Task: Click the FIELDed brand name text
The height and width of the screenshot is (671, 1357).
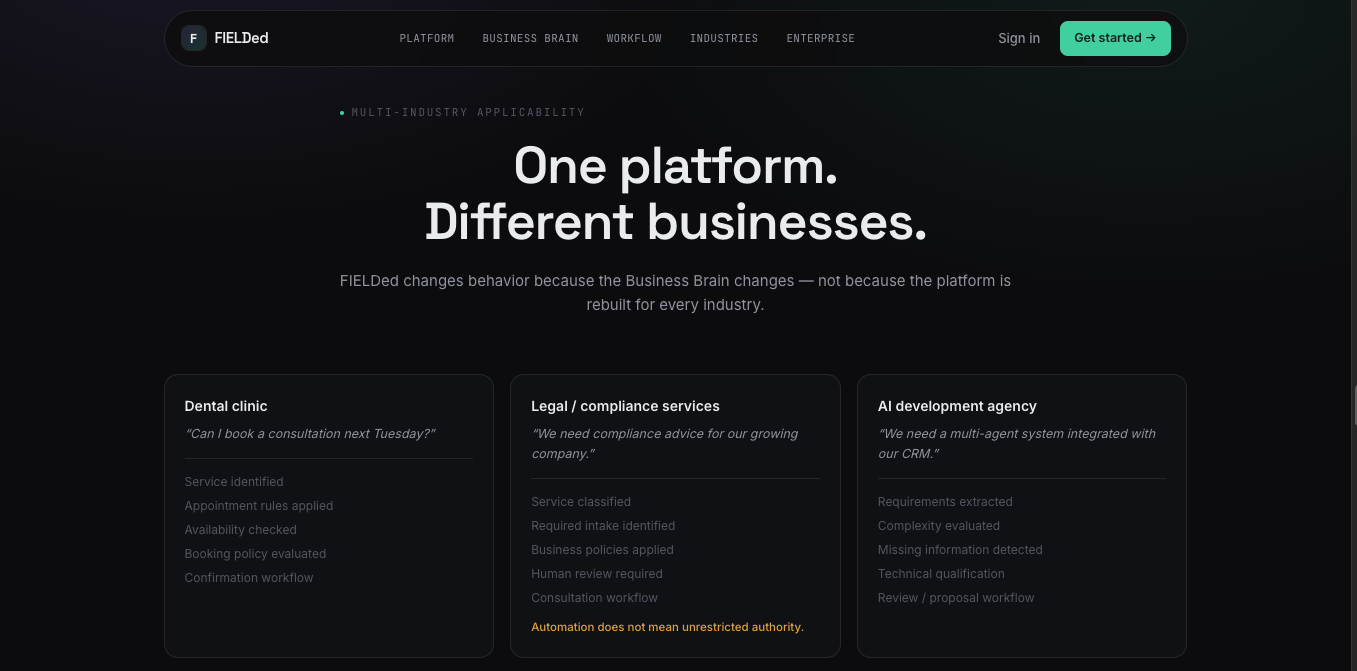Action: [x=241, y=38]
